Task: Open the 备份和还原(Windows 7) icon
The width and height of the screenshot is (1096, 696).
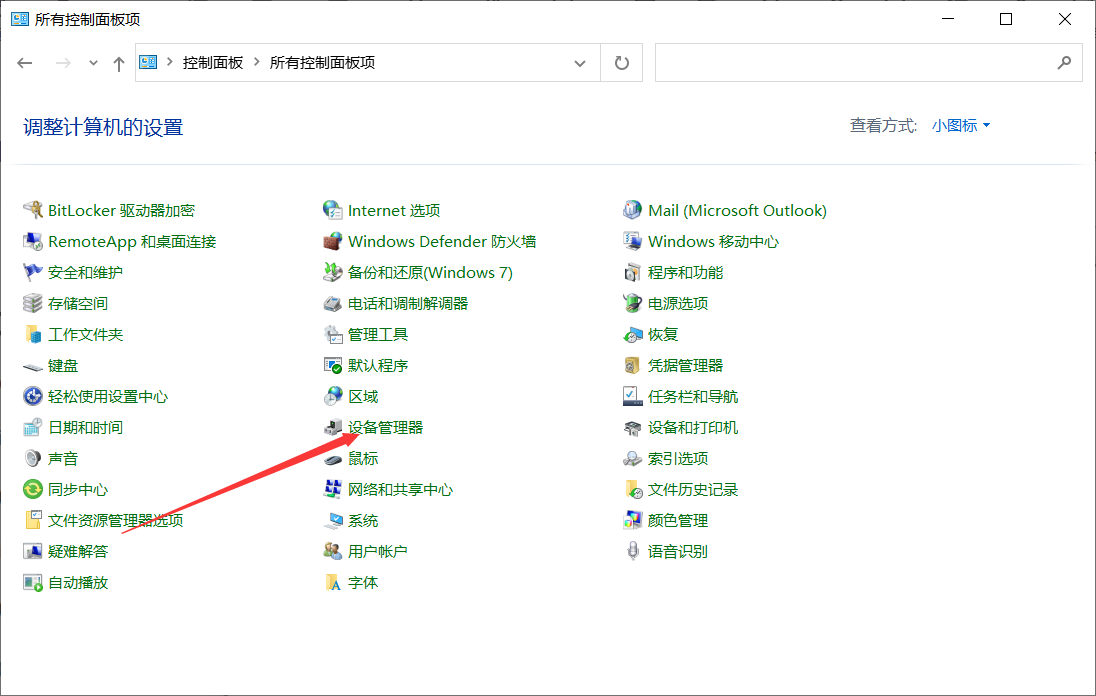Action: click(x=333, y=273)
